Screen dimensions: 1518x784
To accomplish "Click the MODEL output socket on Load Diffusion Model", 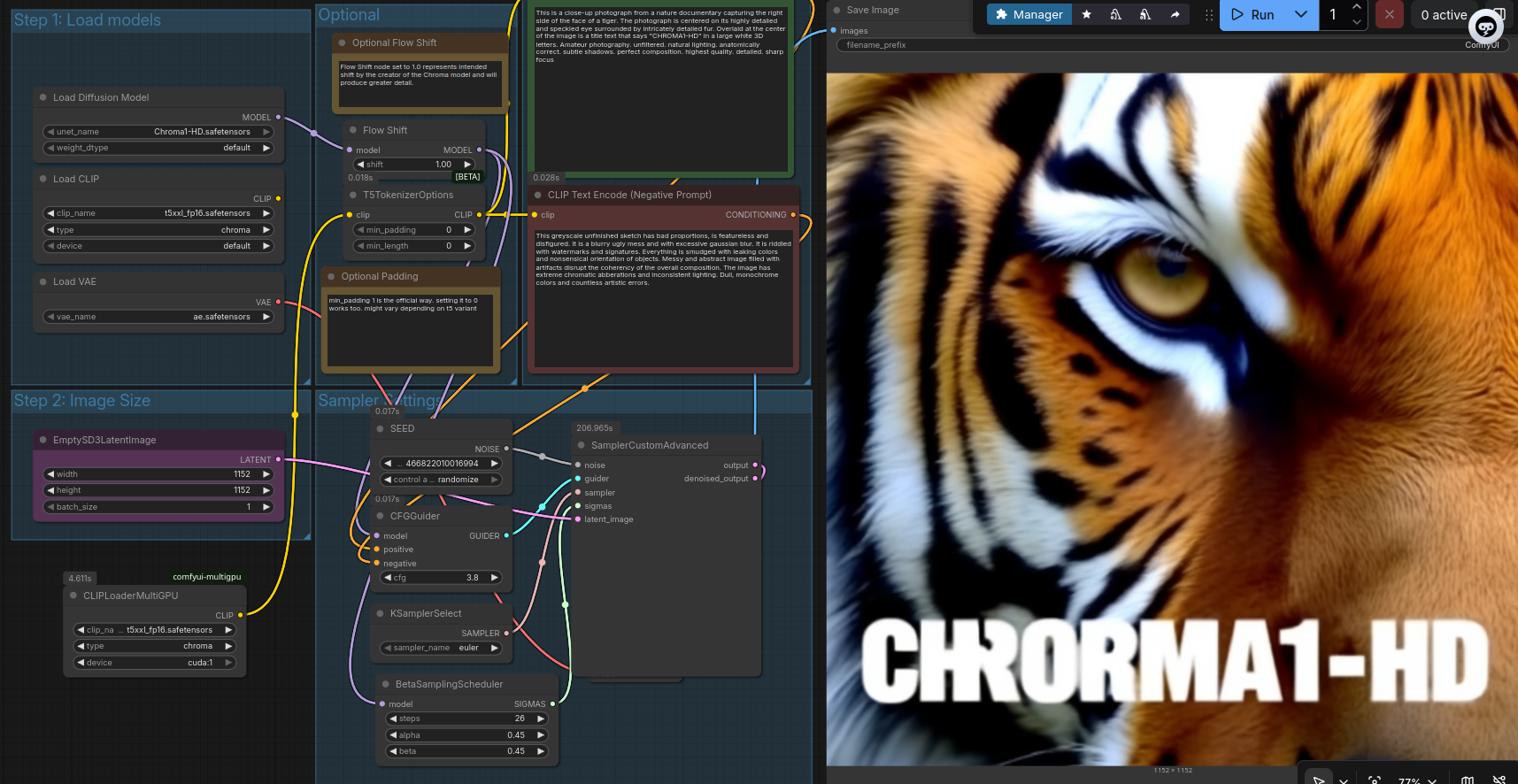I will (x=278, y=117).
